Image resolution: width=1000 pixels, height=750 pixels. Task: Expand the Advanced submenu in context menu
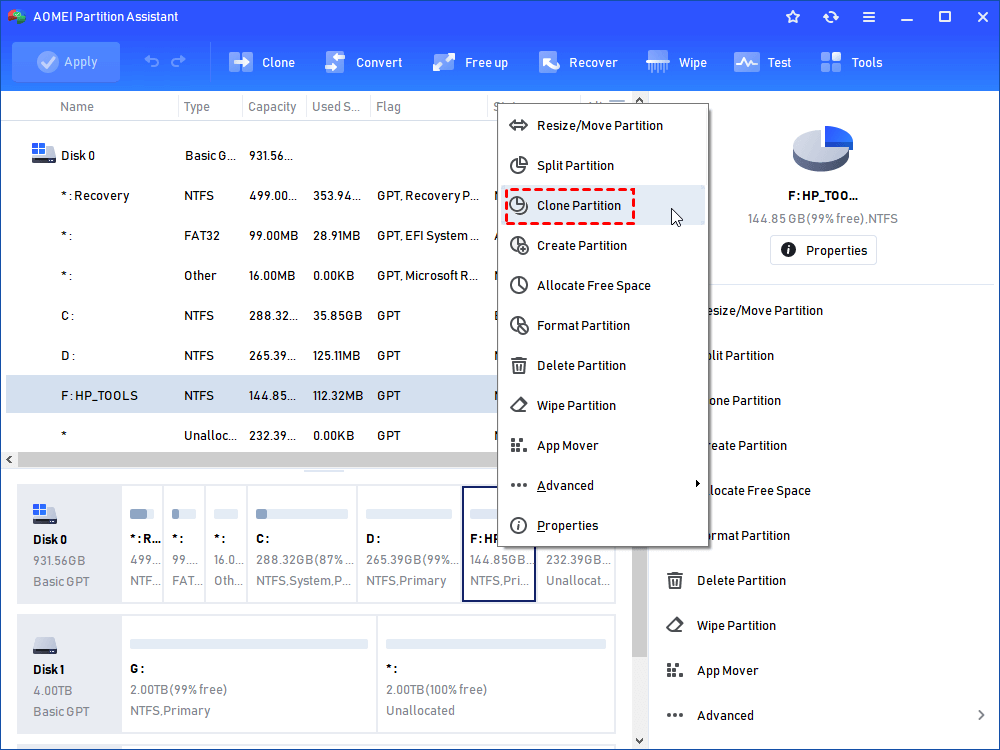point(603,485)
